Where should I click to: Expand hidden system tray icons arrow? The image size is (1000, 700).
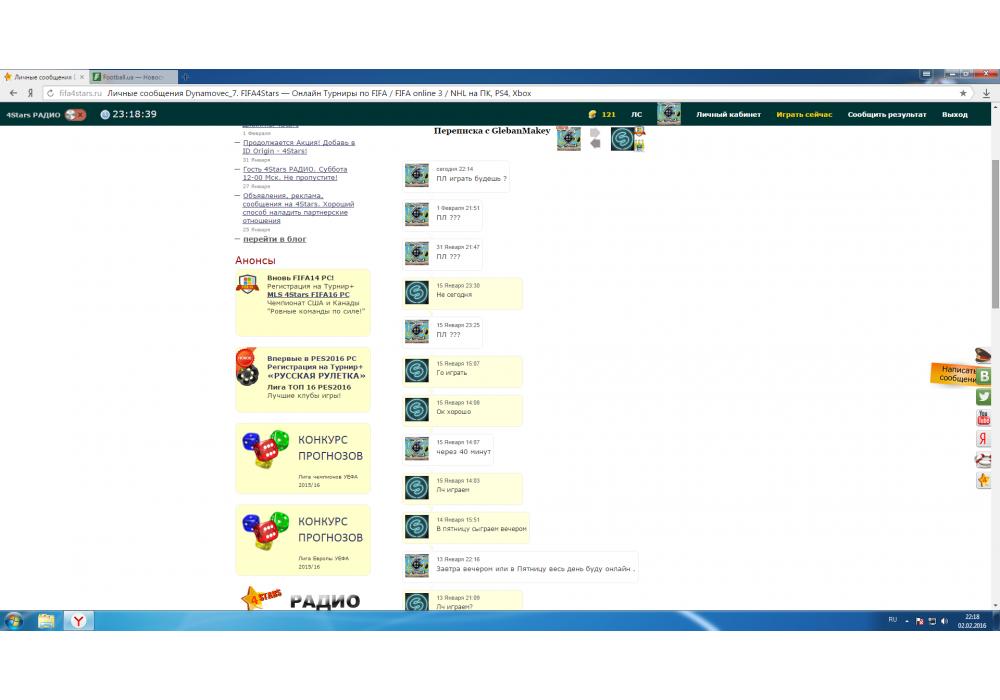point(906,621)
